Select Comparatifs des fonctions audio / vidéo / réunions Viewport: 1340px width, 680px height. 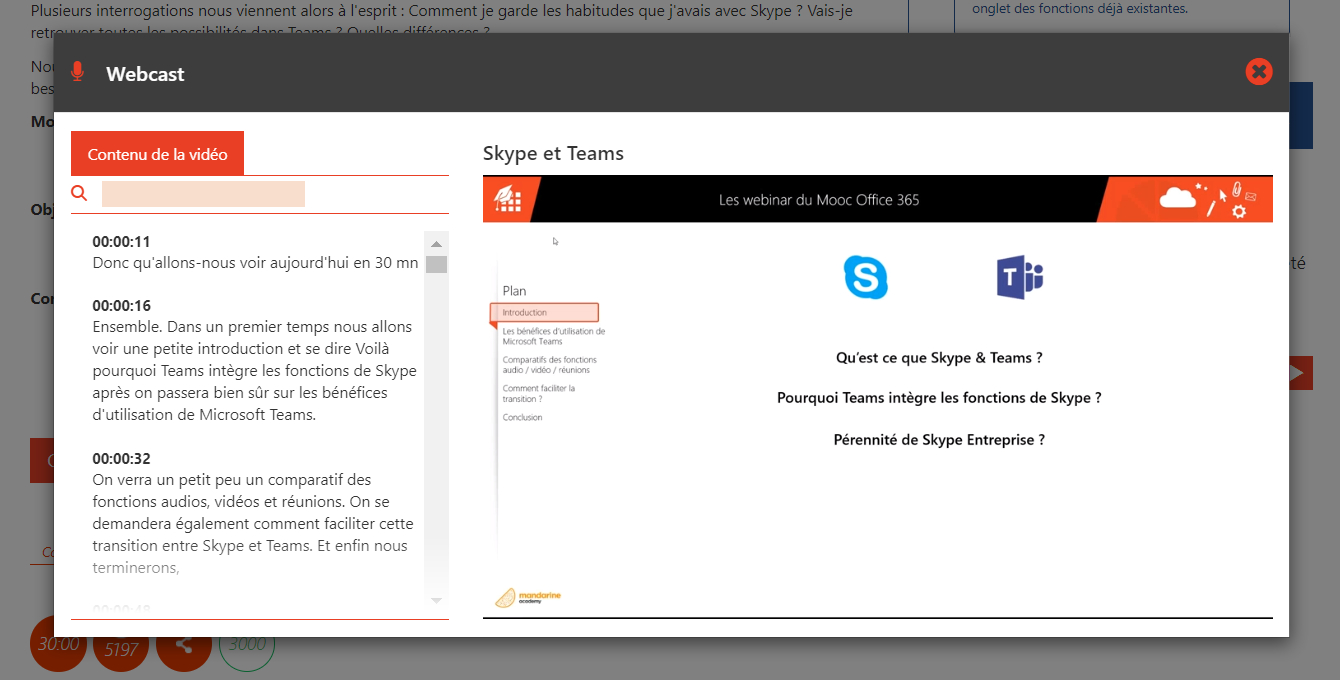pos(550,365)
